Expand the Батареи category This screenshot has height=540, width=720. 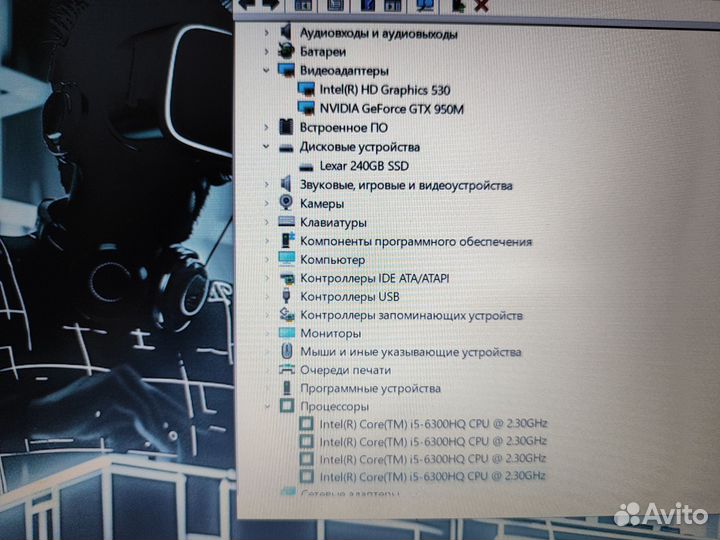click(x=266, y=52)
